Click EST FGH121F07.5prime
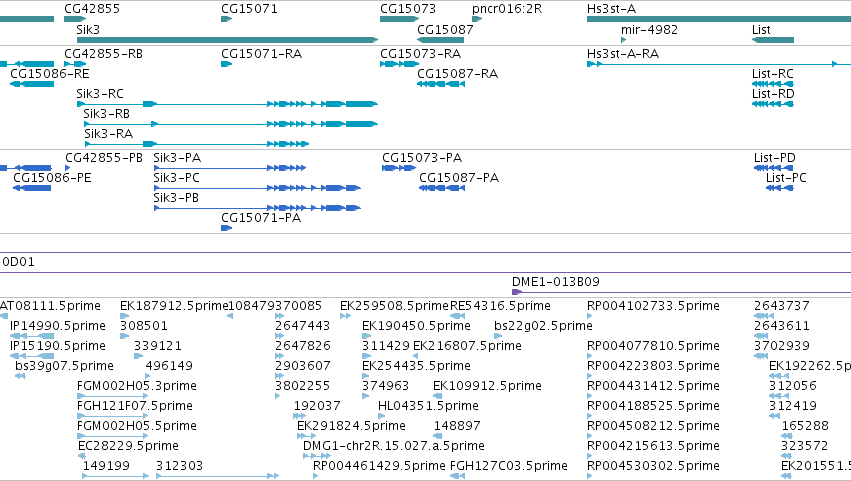Viewport: 851px width, 481px height. [135, 407]
